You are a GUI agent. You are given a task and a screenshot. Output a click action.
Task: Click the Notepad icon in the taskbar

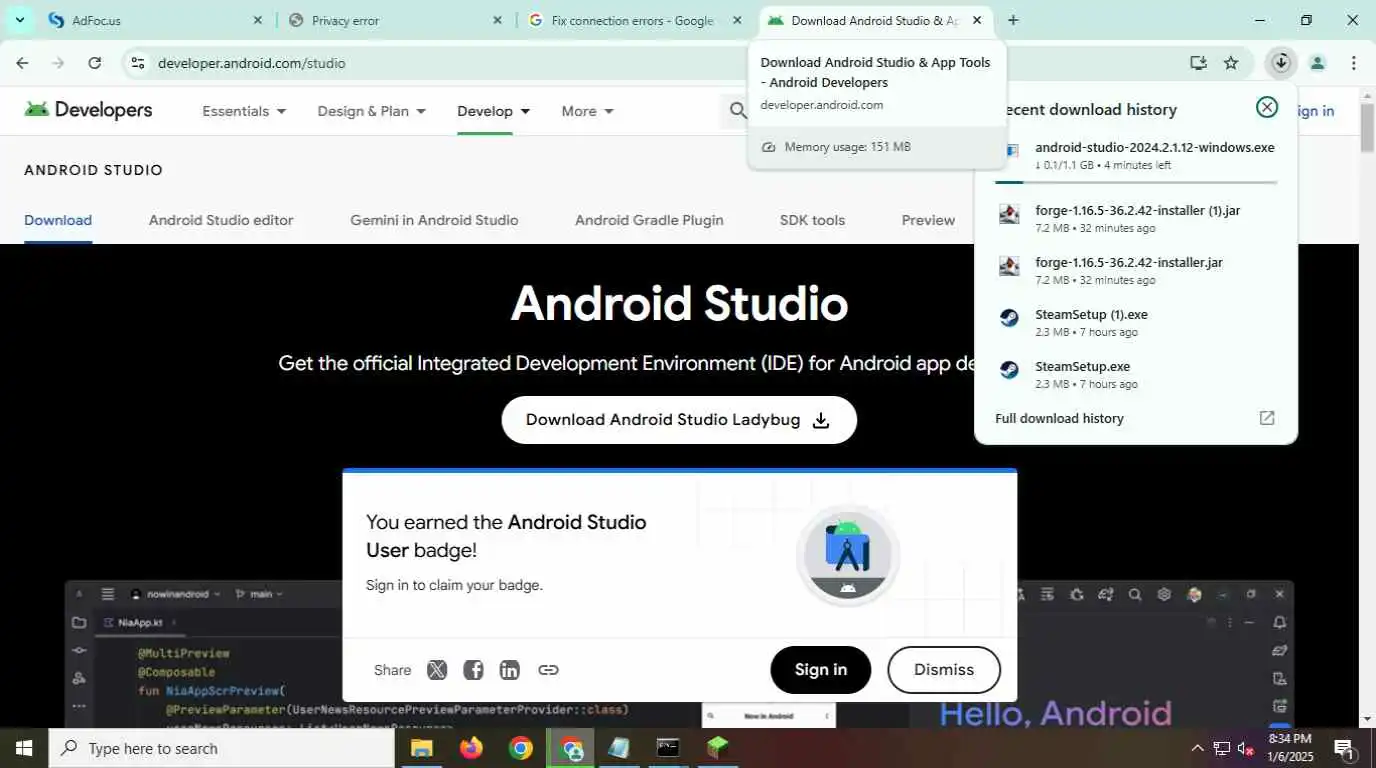pos(619,748)
